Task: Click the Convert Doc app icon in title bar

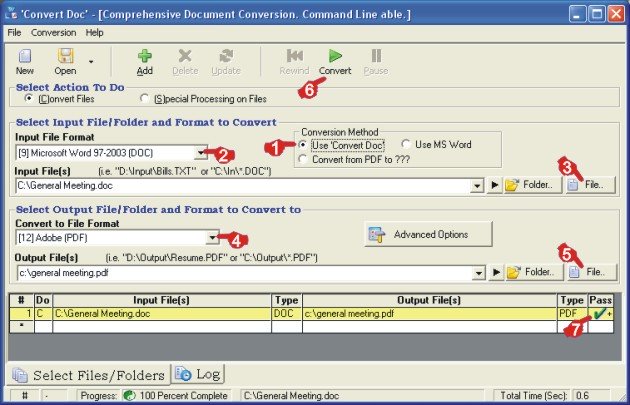Action: tap(11, 14)
